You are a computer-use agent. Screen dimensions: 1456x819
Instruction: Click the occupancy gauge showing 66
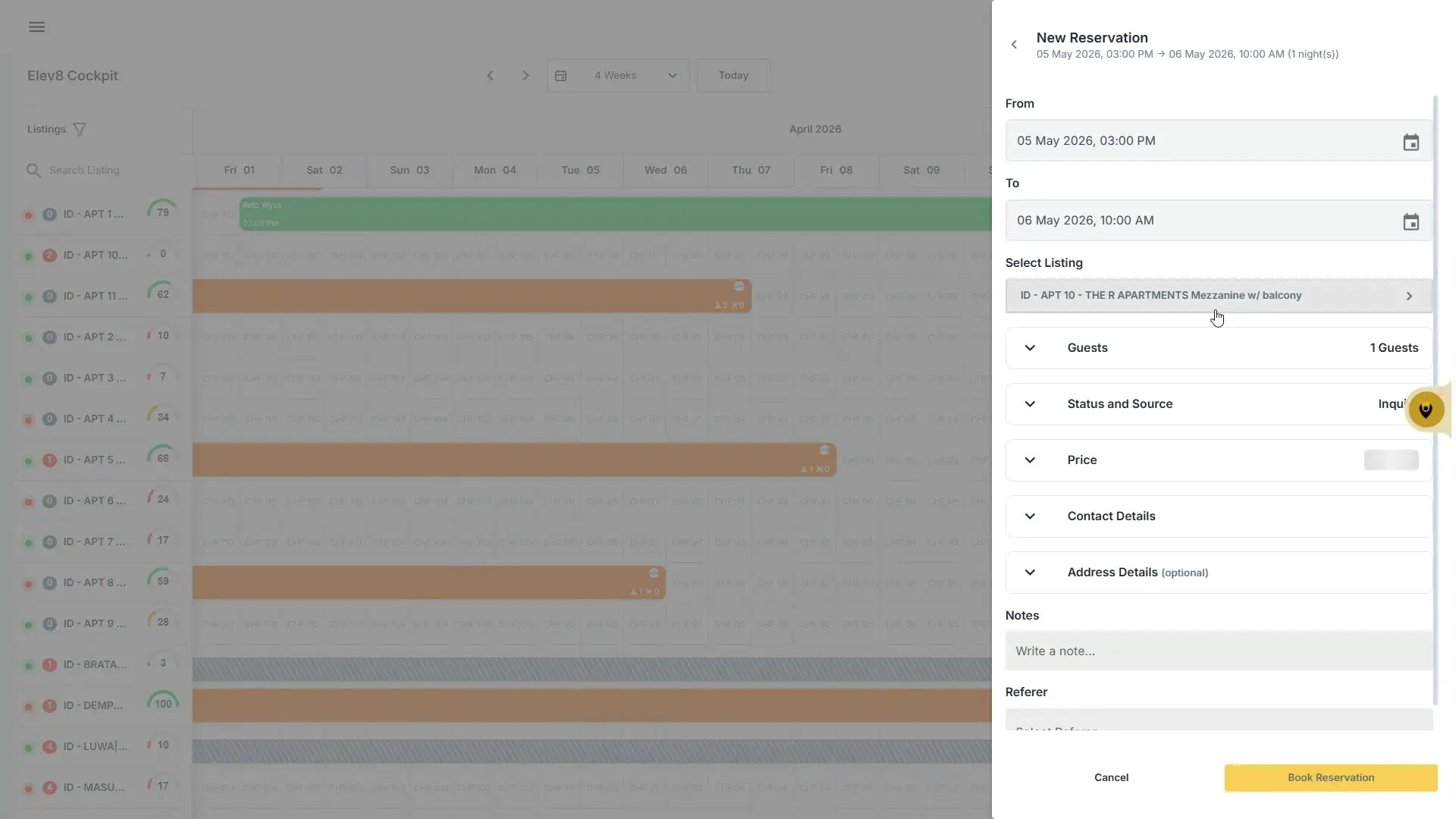(163, 459)
